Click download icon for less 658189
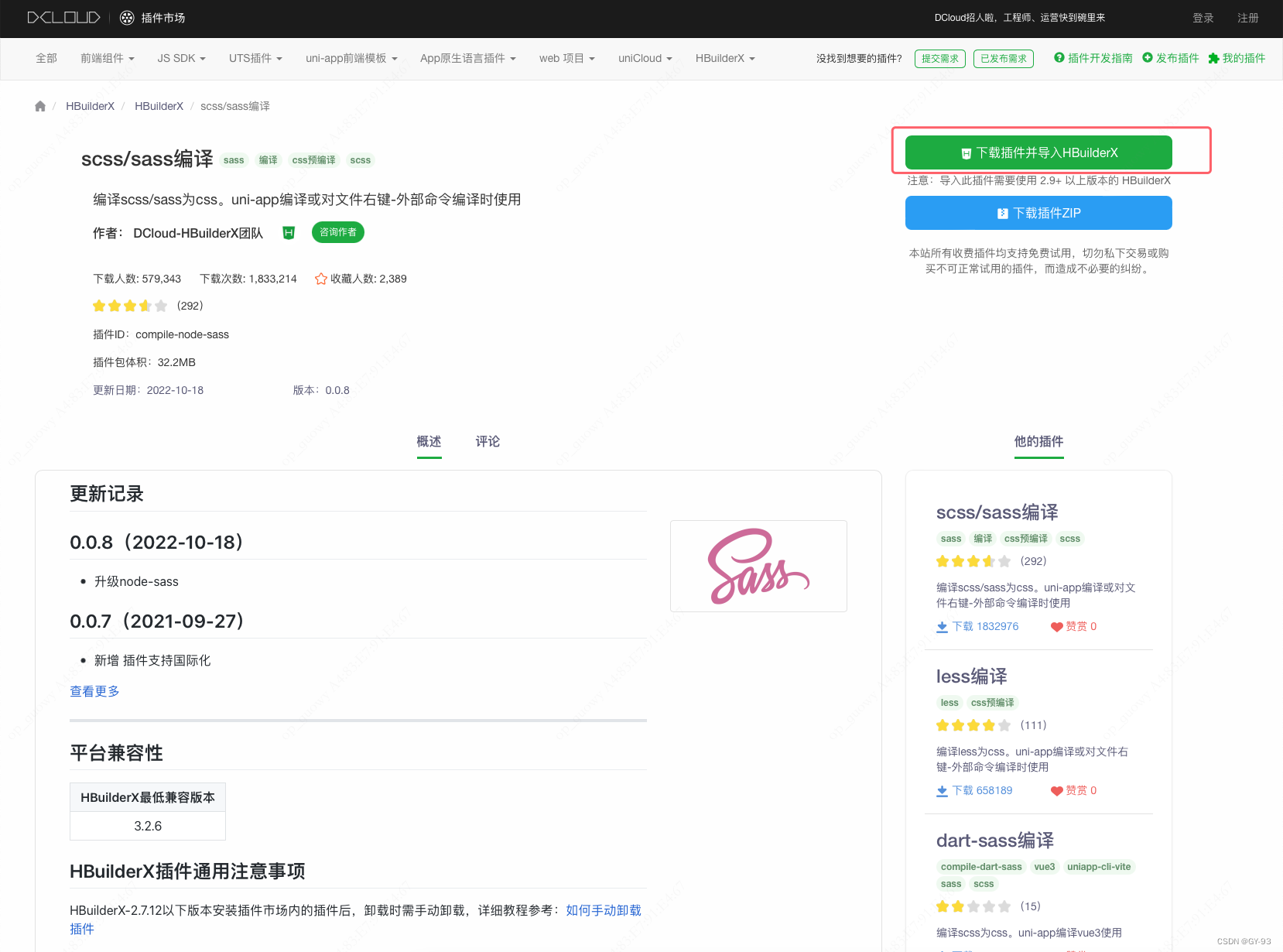This screenshot has width=1283, height=952. click(942, 791)
